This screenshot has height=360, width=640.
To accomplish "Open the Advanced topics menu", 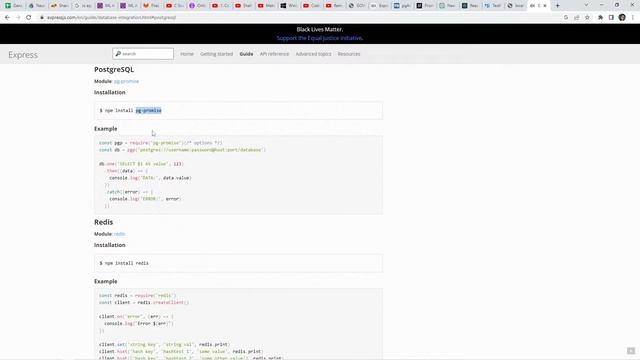I will tap(313, 54).
